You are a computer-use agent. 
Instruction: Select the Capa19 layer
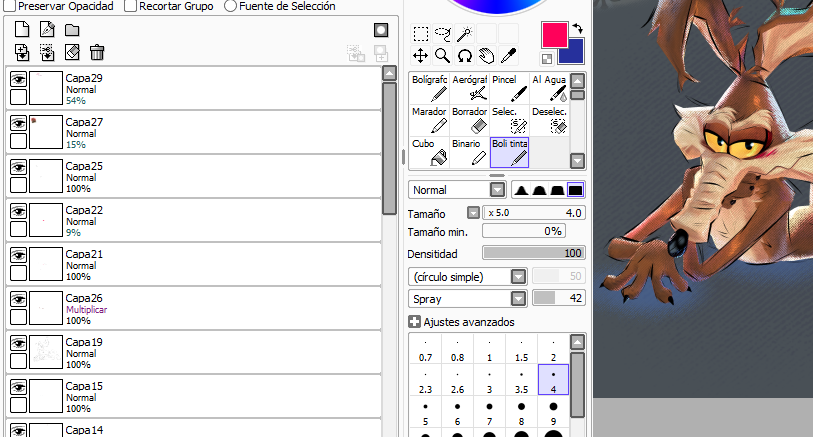click(193, 352)
